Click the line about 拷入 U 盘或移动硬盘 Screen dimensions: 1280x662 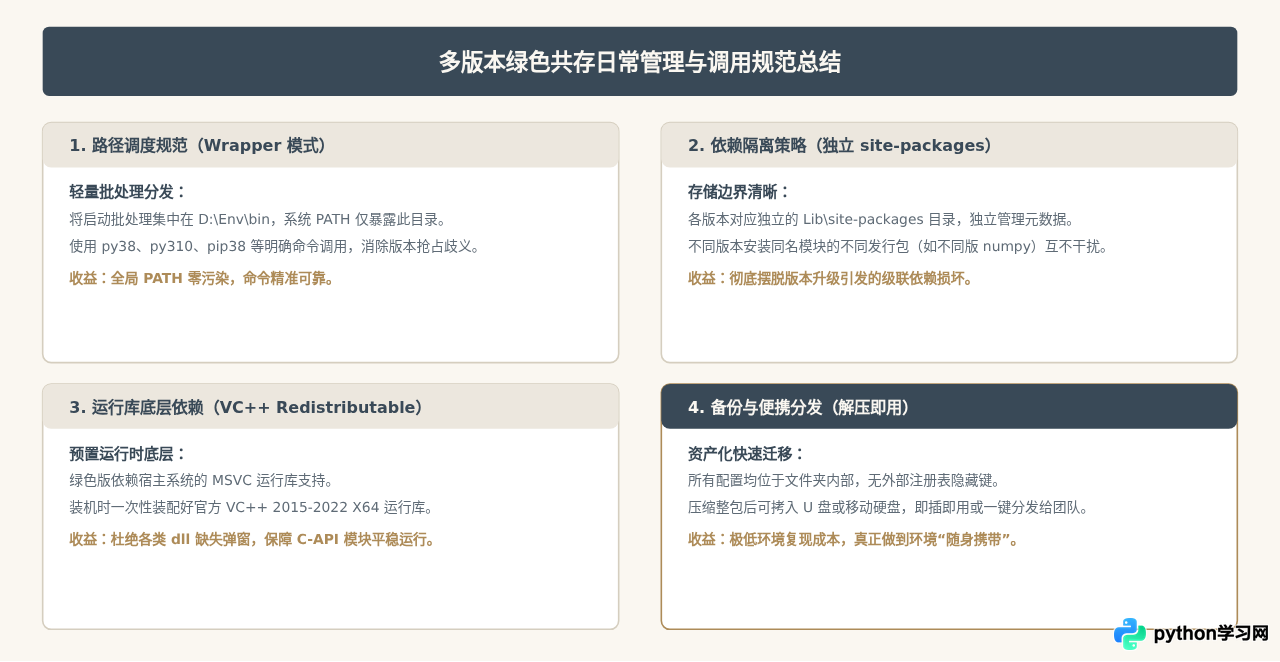pyautogui.click(x=888, y=508)
